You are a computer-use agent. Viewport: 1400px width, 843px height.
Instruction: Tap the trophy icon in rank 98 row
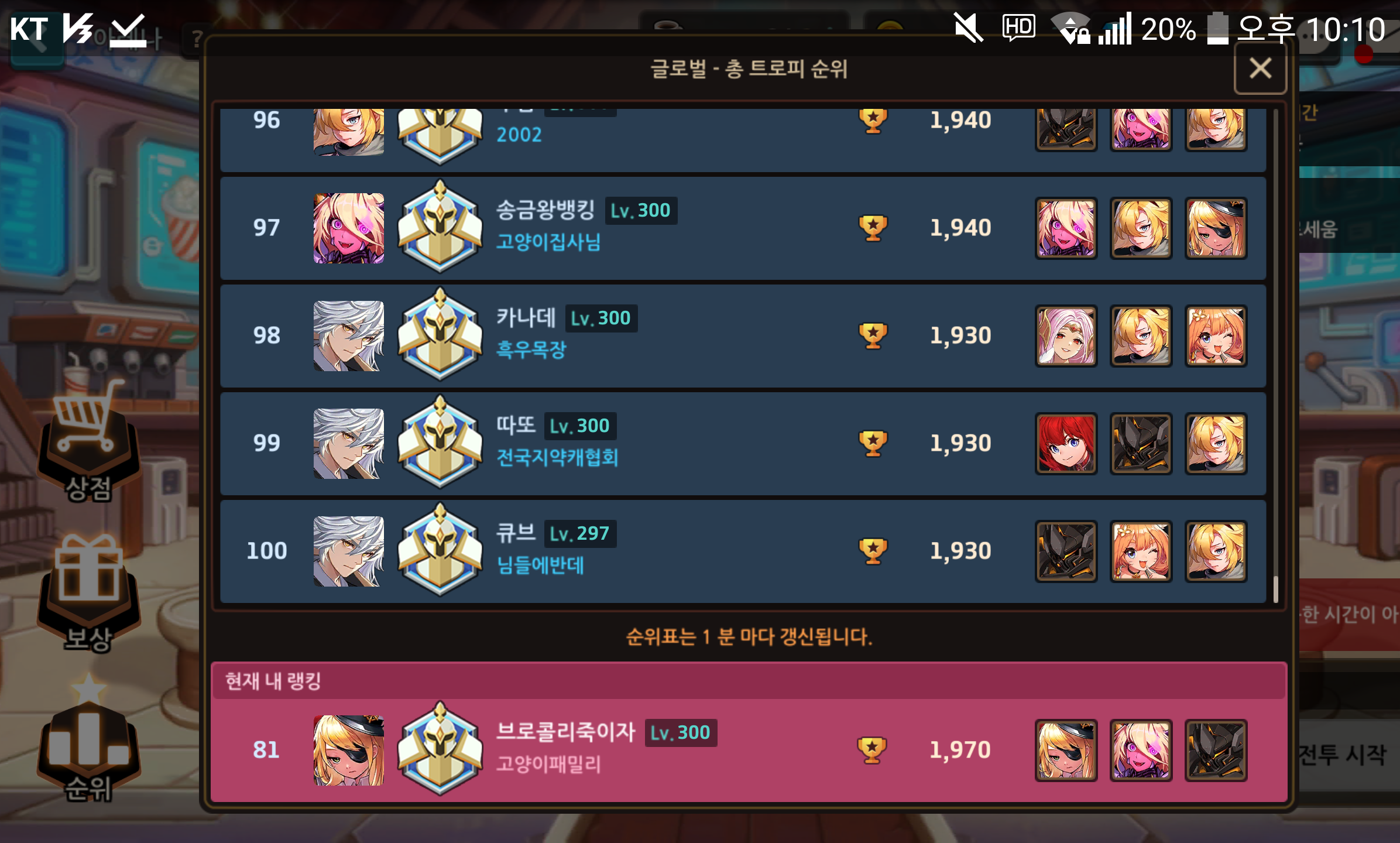(873, 336)
